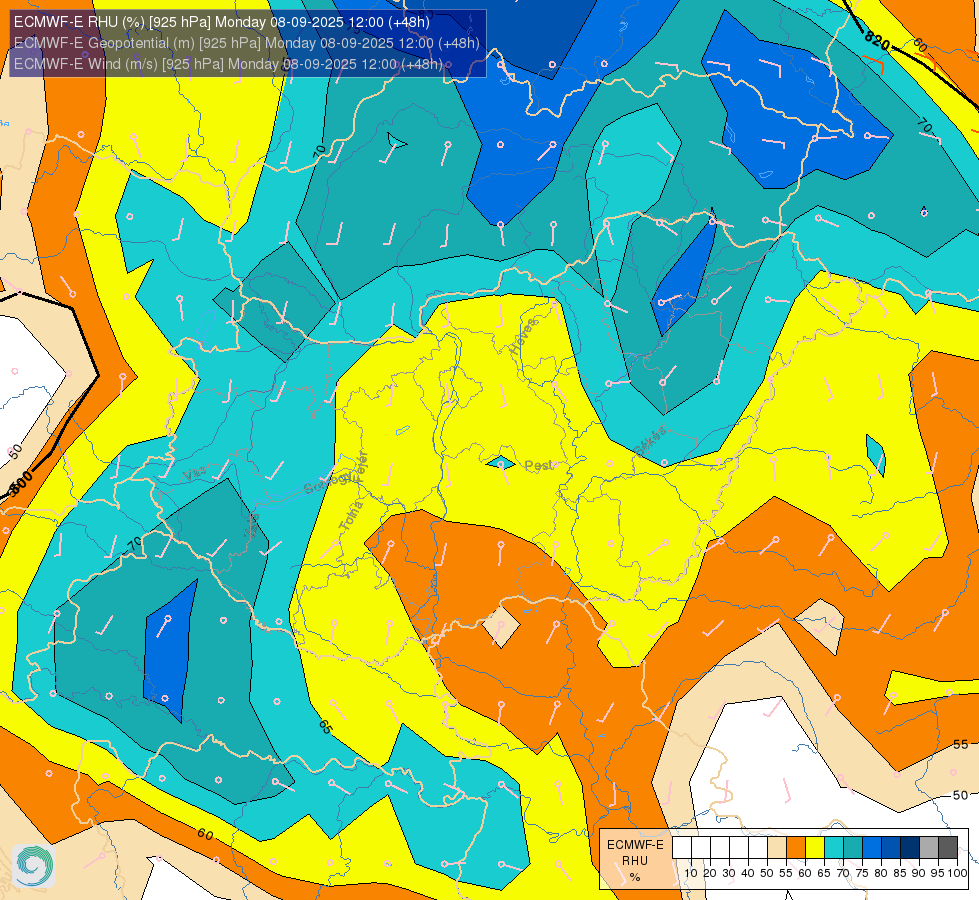Click the legend title ECMWF-E RHU %

635,861
